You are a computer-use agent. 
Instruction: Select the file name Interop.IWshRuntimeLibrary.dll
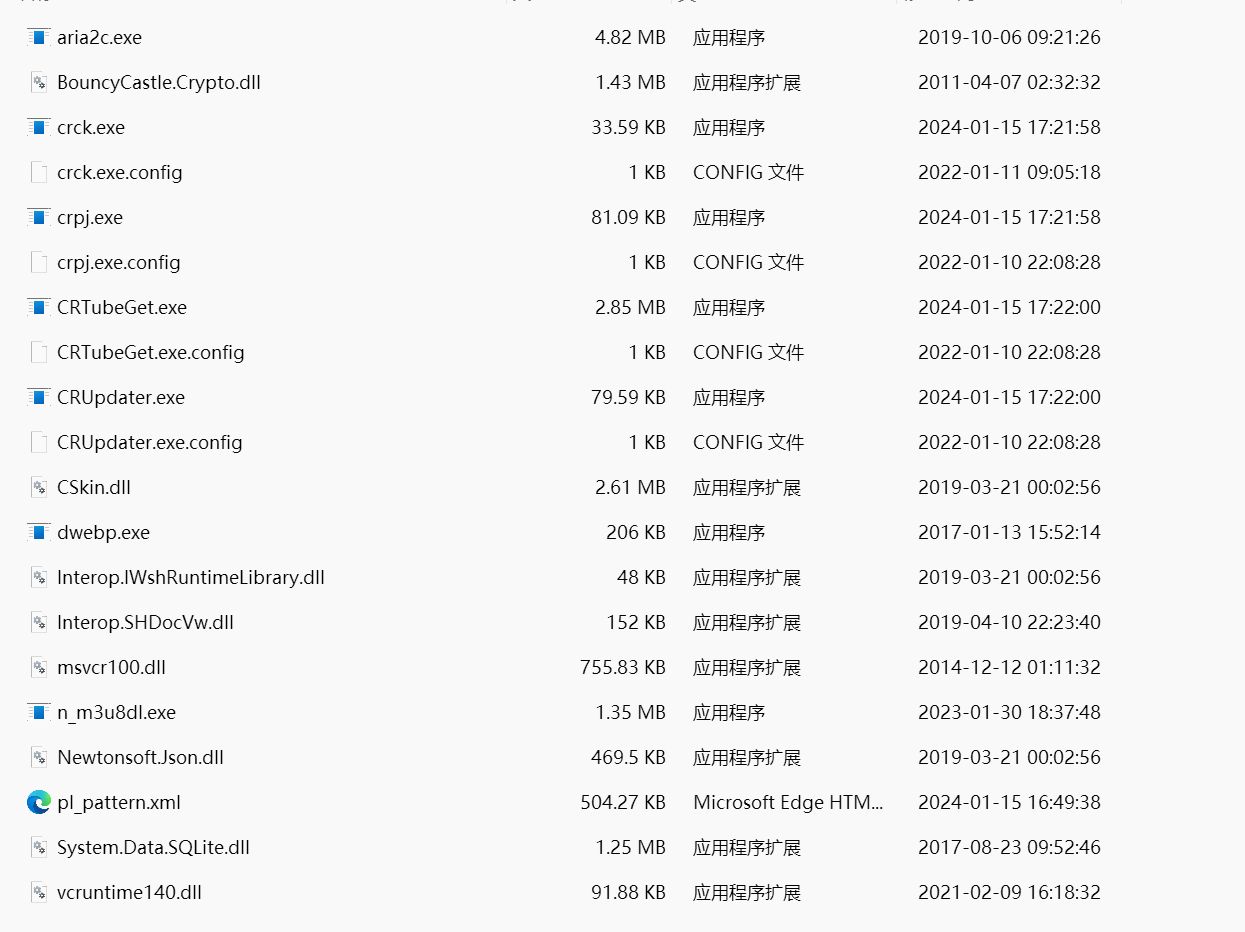click(x=191, y=578)
